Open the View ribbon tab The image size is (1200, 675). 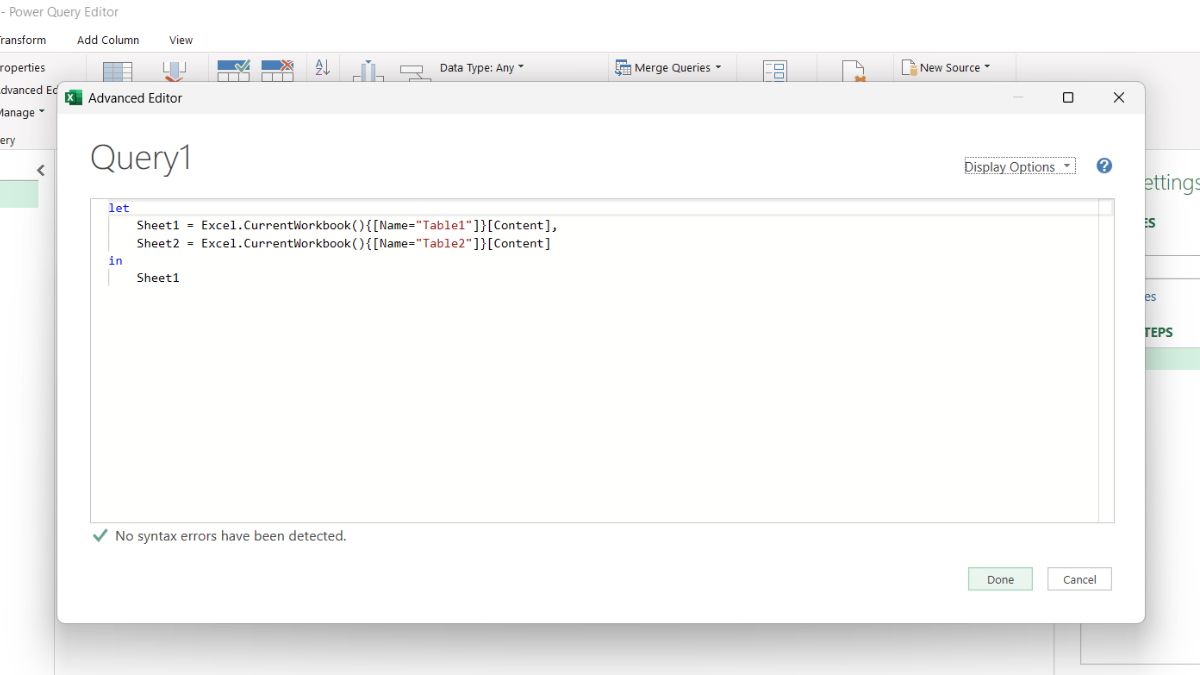click(181, 40)
